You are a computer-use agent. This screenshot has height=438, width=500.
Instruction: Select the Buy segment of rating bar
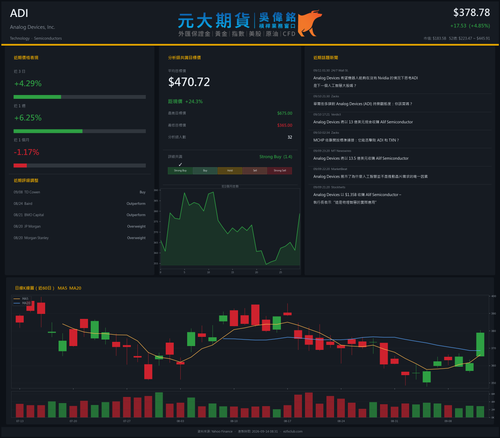(x=205, y=171)
